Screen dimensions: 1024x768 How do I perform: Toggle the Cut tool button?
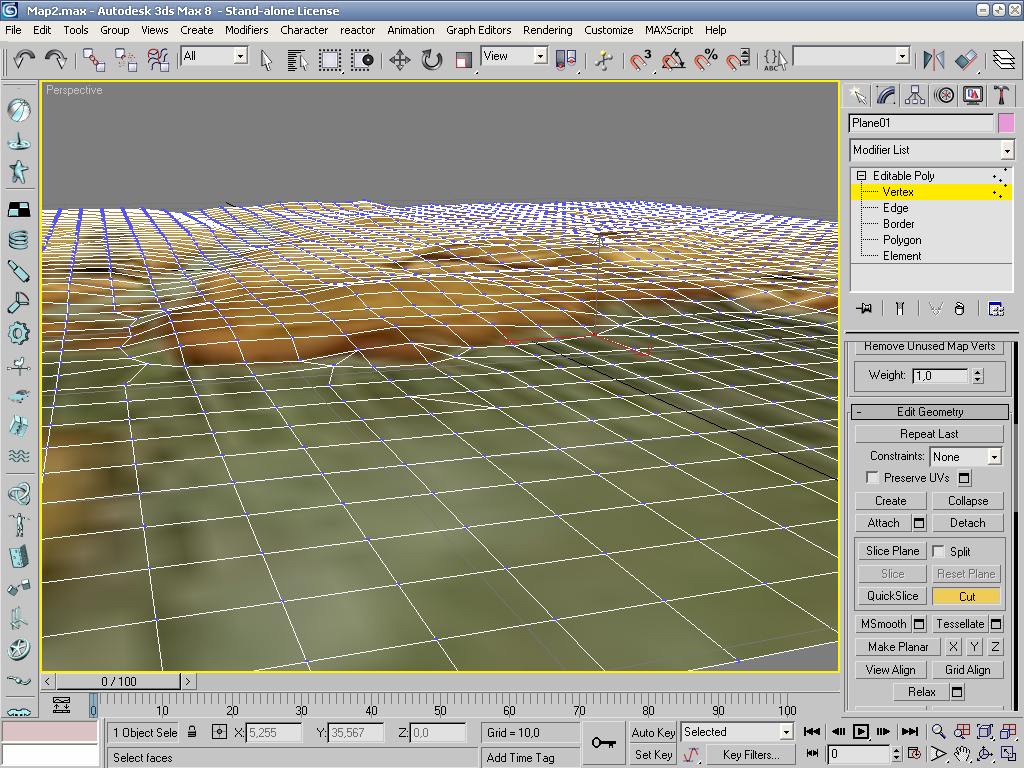[967, 596]
